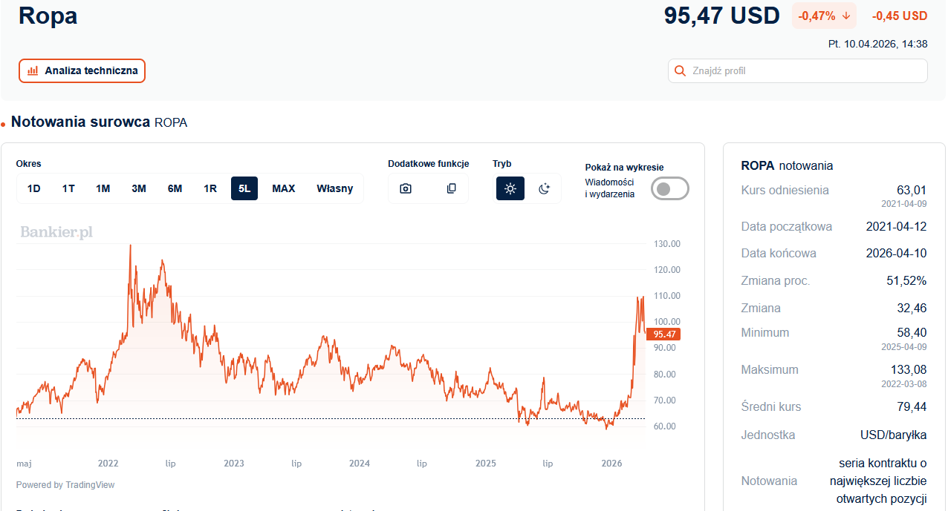The width and height of the screenshot is (948, 511).
Task: Toggle Wiadomości i wydarzenia switch
Action: click(670, 189)
